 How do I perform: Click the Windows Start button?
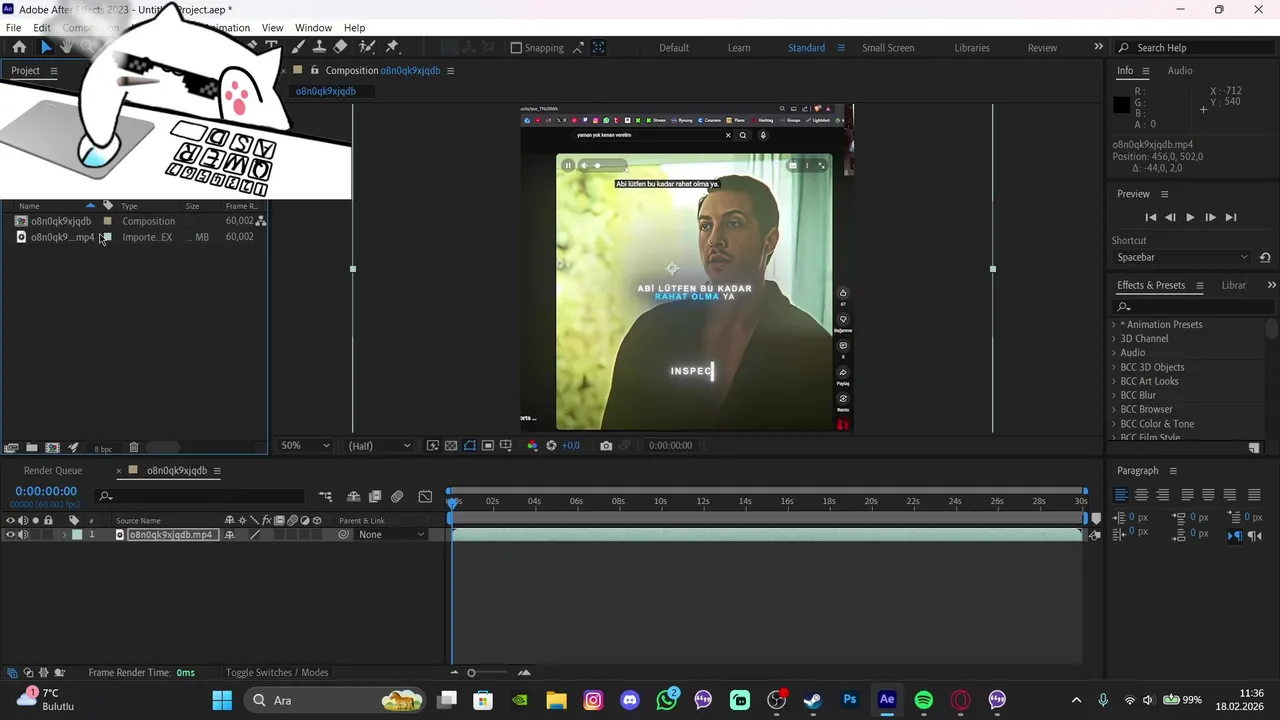click(222, 700)
